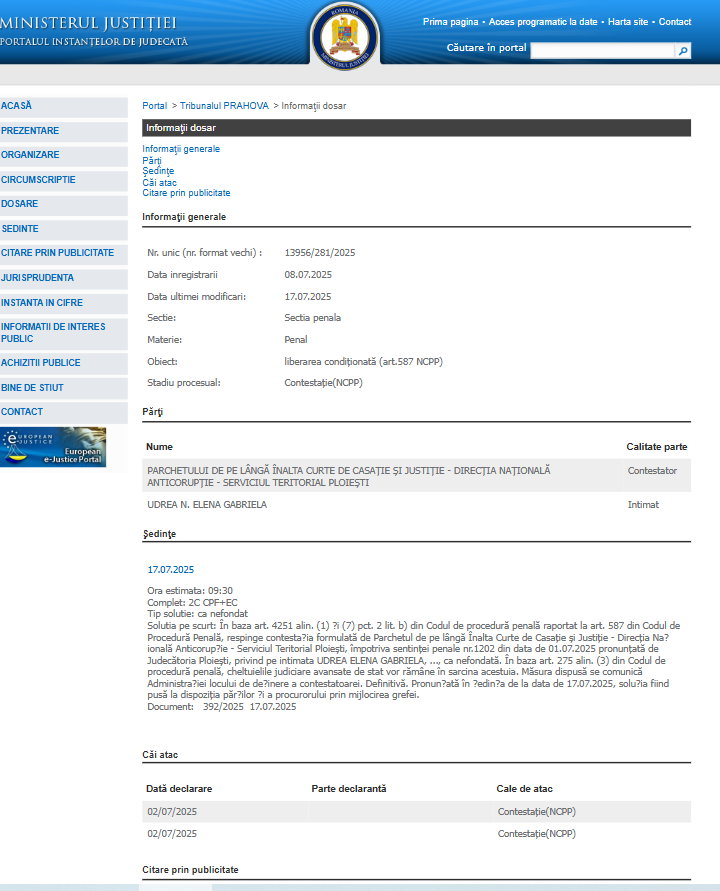Open the European e-Justice Portal banner
Screen dimensions: 720x891
[53, 447]
